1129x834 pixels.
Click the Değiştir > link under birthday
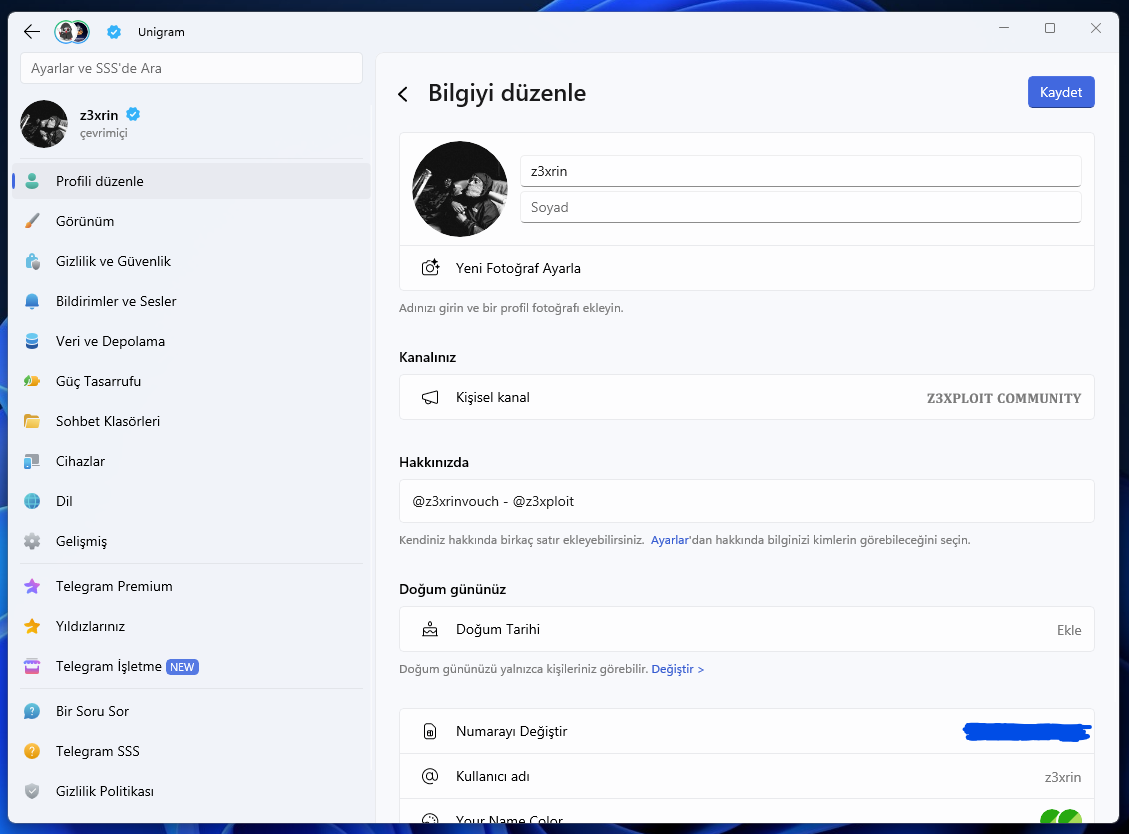(x=678, y=669)
